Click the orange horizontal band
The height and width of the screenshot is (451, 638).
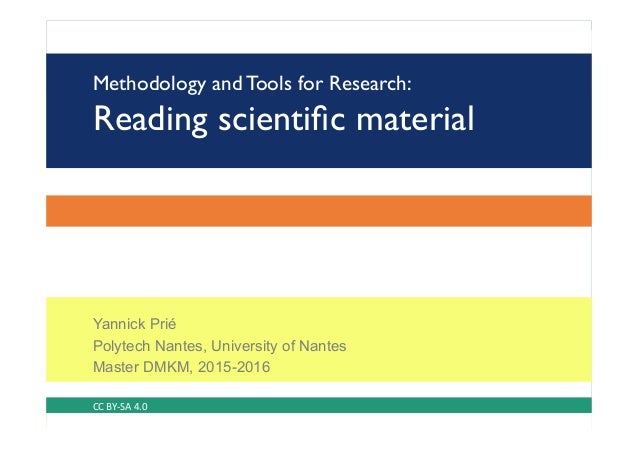[319, 210]
